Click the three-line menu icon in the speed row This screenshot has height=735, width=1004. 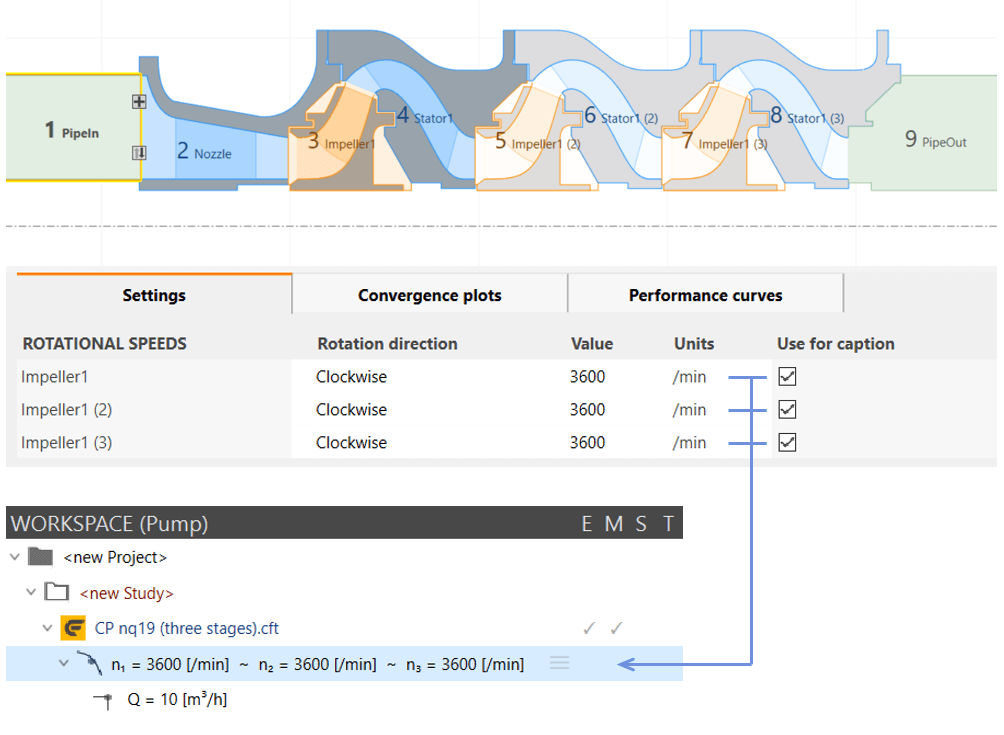pos(560,663)
